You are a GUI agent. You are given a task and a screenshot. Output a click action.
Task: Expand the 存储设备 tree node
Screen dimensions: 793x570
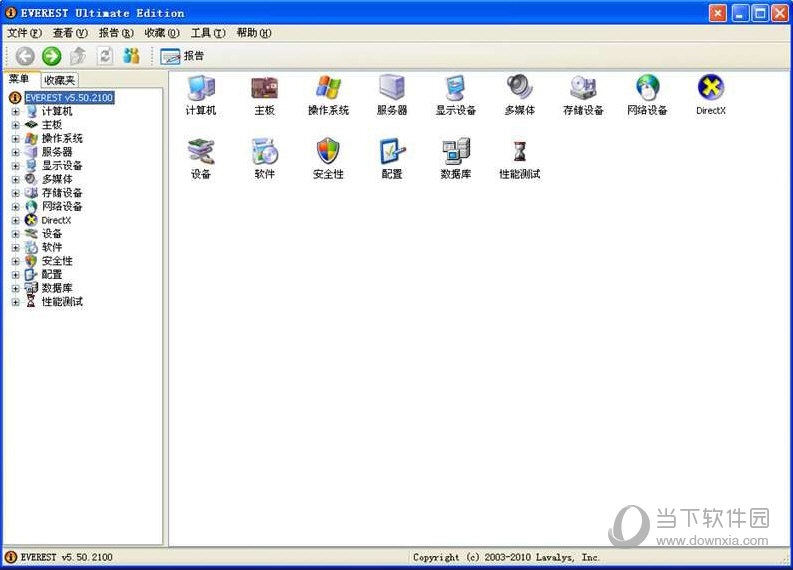coord(16,193)
